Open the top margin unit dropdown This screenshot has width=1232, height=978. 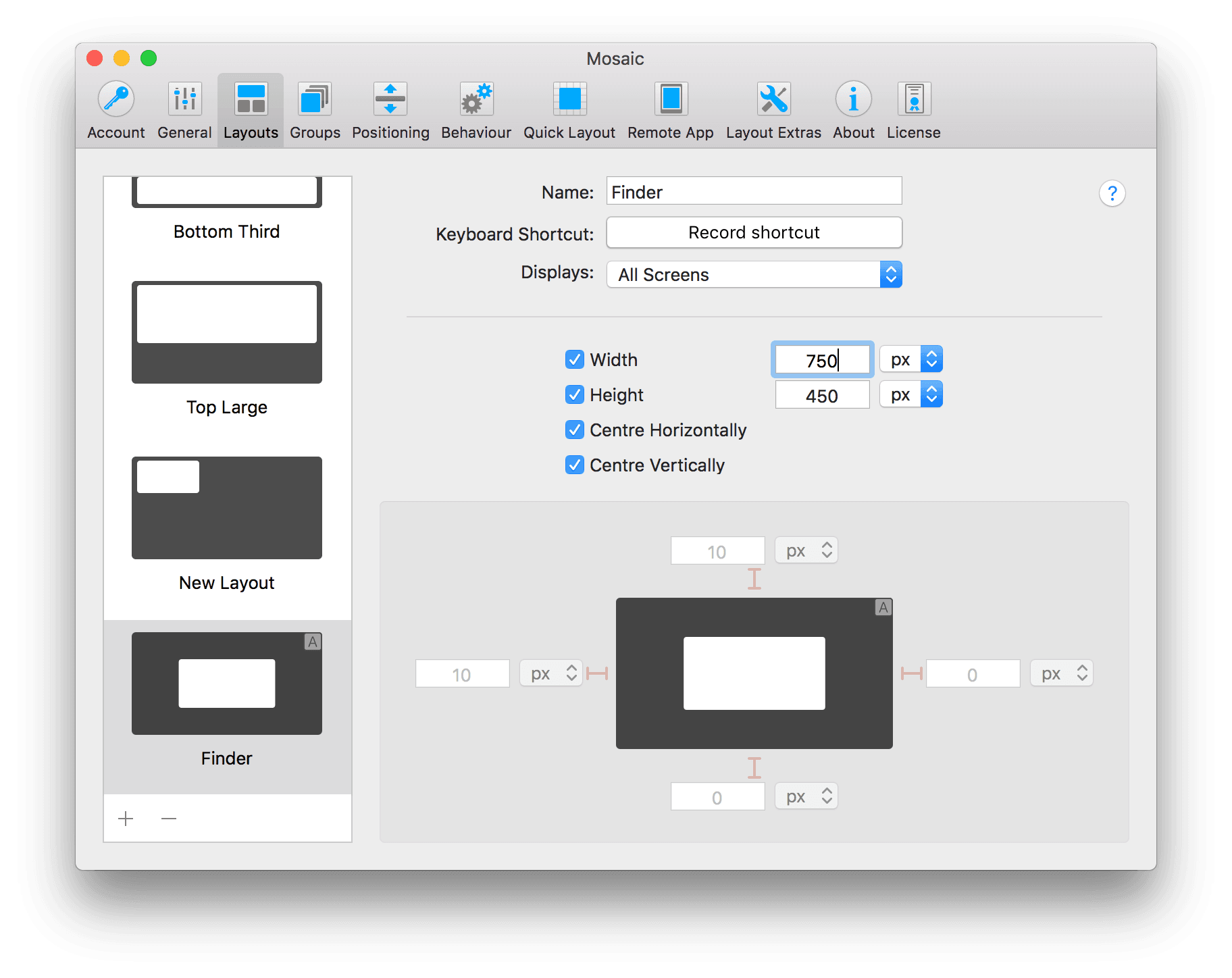(806, 550)
